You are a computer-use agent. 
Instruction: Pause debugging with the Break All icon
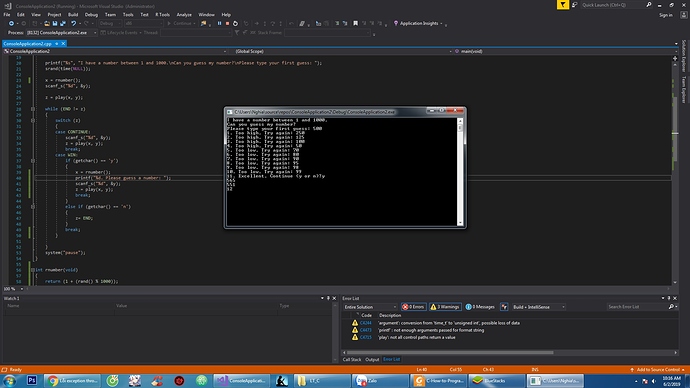220,23
